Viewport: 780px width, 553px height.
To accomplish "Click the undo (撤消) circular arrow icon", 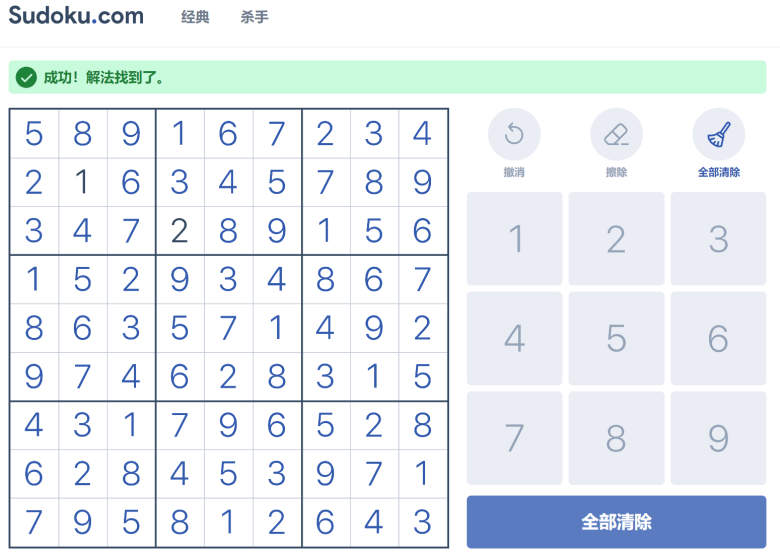I will tap(514, 134).
